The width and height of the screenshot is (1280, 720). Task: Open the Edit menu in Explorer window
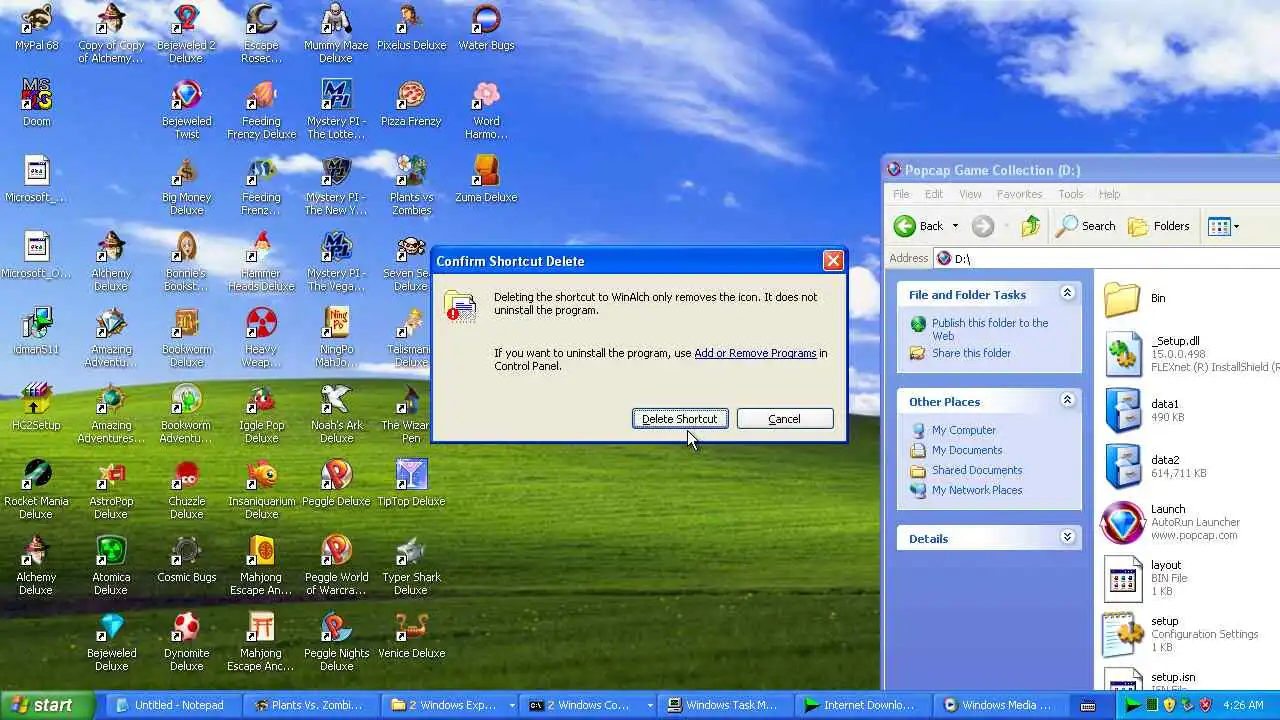point(934,194)
